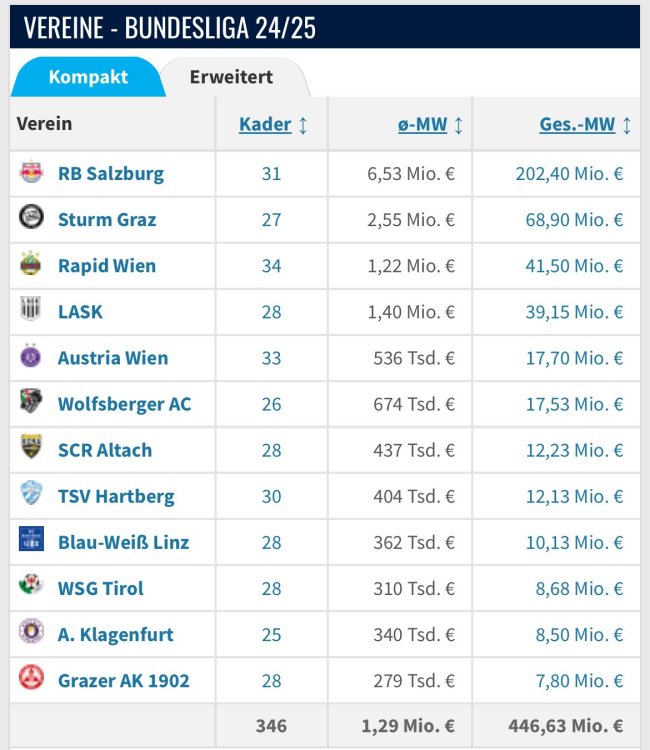Open RB Salzburg's 202,40 Mio. € total value

pyautogui.click(x=569, y=173)
